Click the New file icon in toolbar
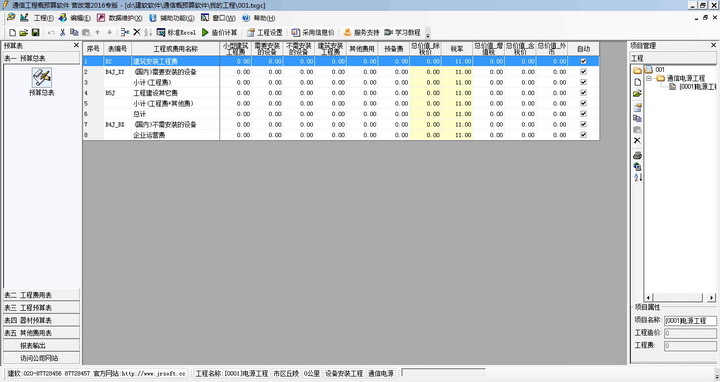Viewport: 720px width, 382px height. (12, 33)
